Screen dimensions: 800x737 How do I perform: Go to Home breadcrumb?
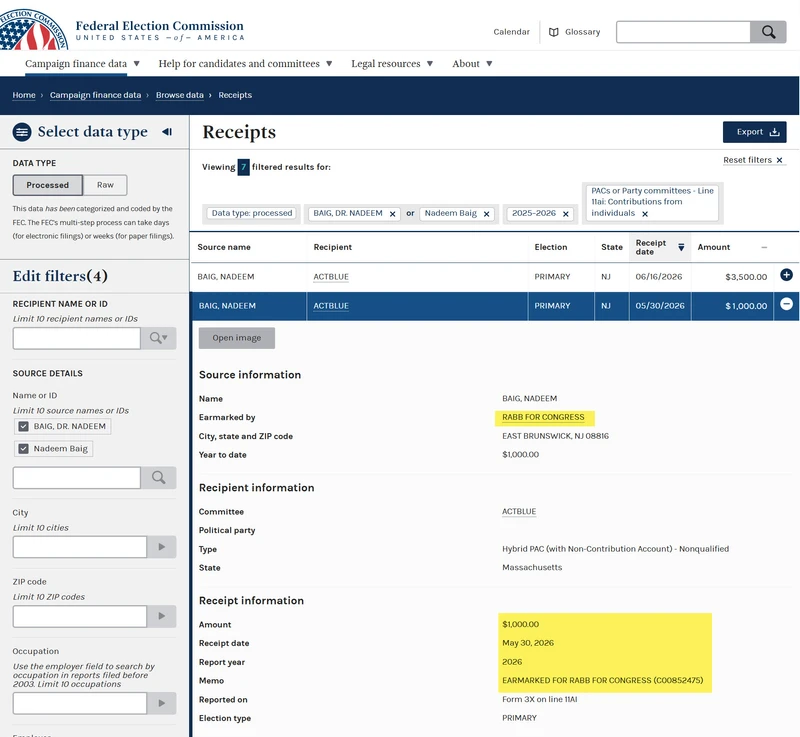click(x=24, y=95)
